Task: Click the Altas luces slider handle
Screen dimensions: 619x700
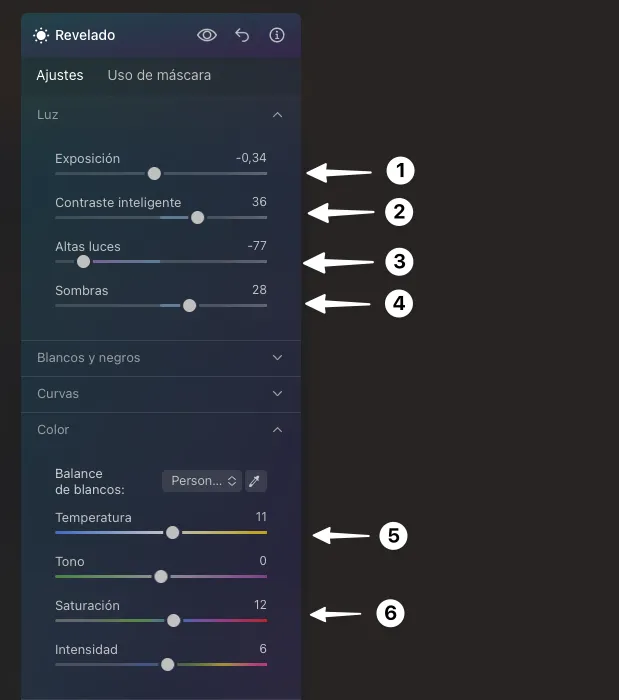Action: coord(83,261)
